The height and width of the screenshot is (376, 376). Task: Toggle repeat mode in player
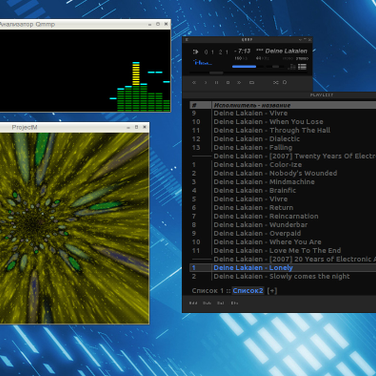coord(285,82)
